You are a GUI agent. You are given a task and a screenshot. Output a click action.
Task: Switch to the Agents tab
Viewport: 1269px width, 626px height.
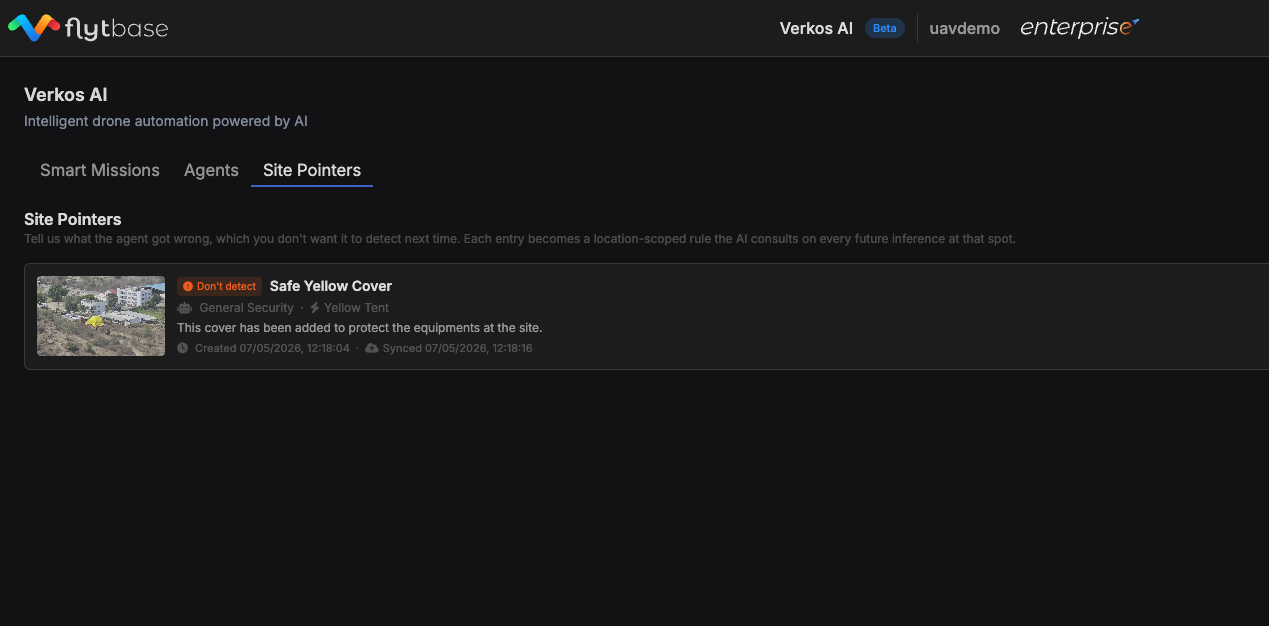[211, 170]
